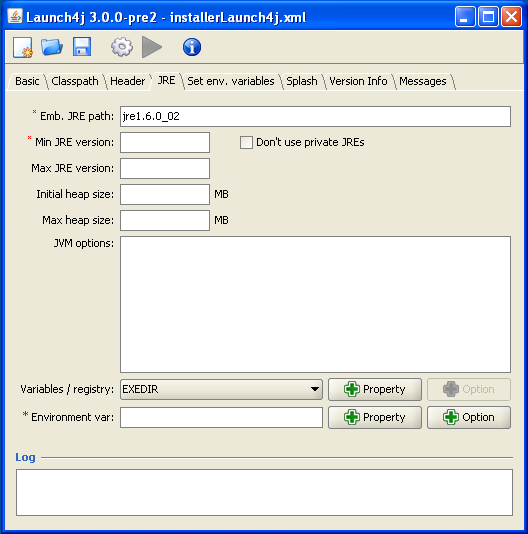
Task: Add Property from Environment var row
Action: (375, 417)
